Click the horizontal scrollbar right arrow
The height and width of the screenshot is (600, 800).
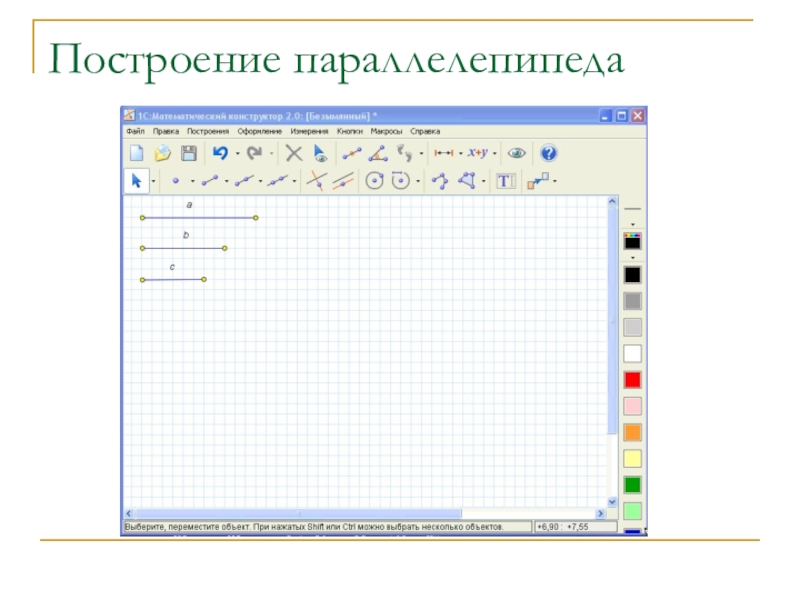tap(601, 513)
